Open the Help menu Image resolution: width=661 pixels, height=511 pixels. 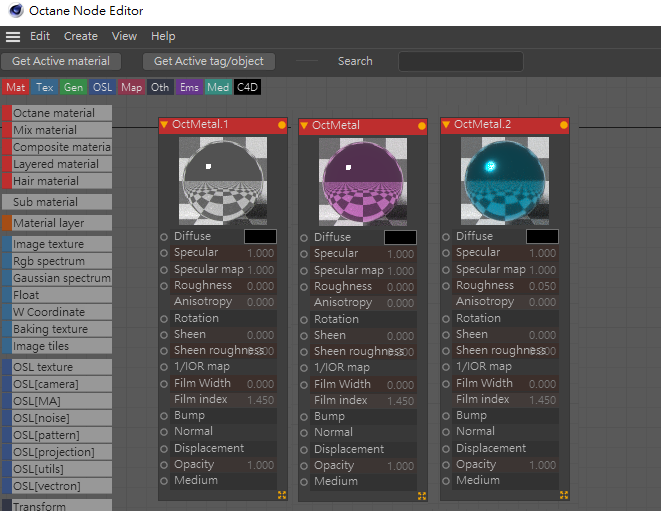tap(163, 36)
